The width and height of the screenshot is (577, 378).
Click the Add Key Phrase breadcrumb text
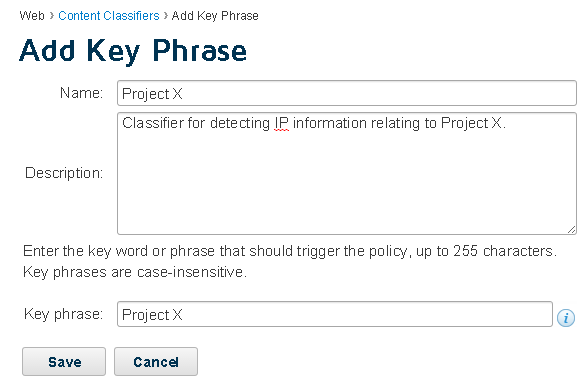click(x=215, y=16)
